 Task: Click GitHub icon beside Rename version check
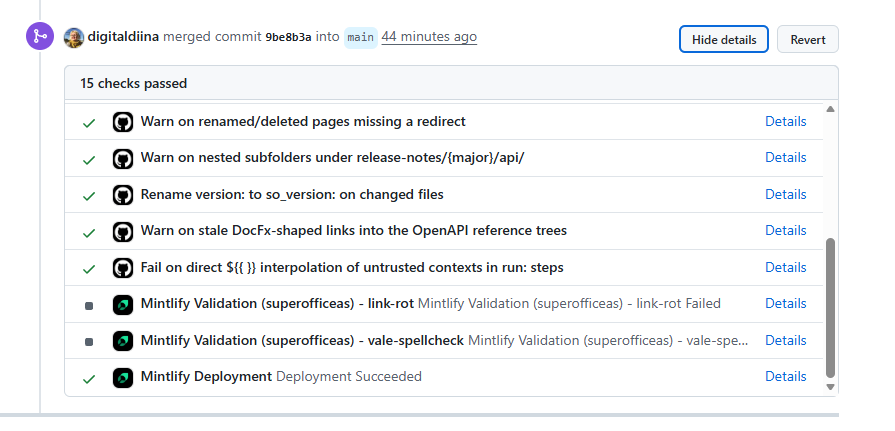pos(123,195)
